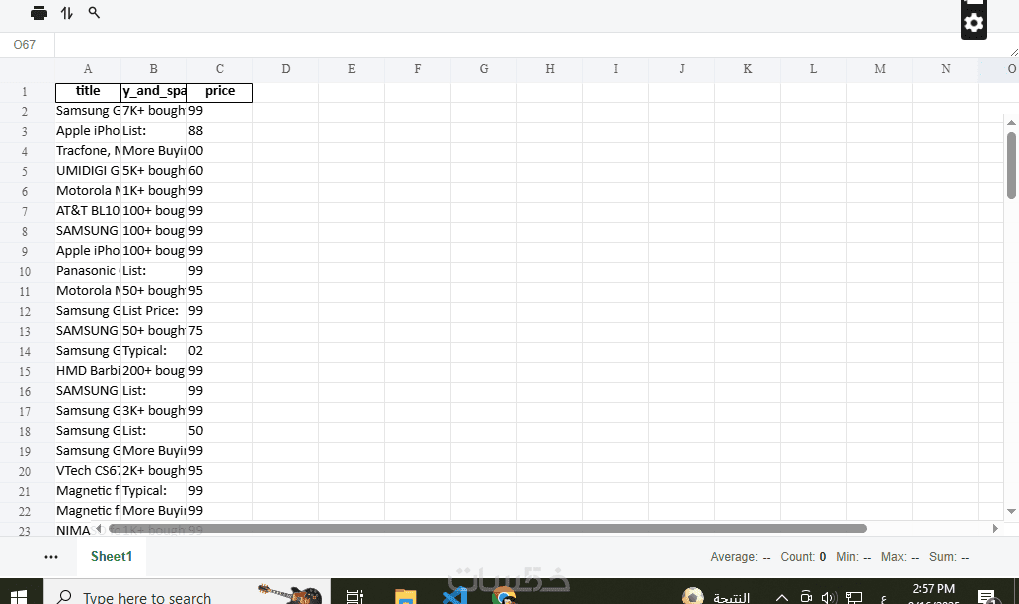Screen dimensions: 1019x604
Task: Open the sheet options ellipsis menu
Action: 51,557
